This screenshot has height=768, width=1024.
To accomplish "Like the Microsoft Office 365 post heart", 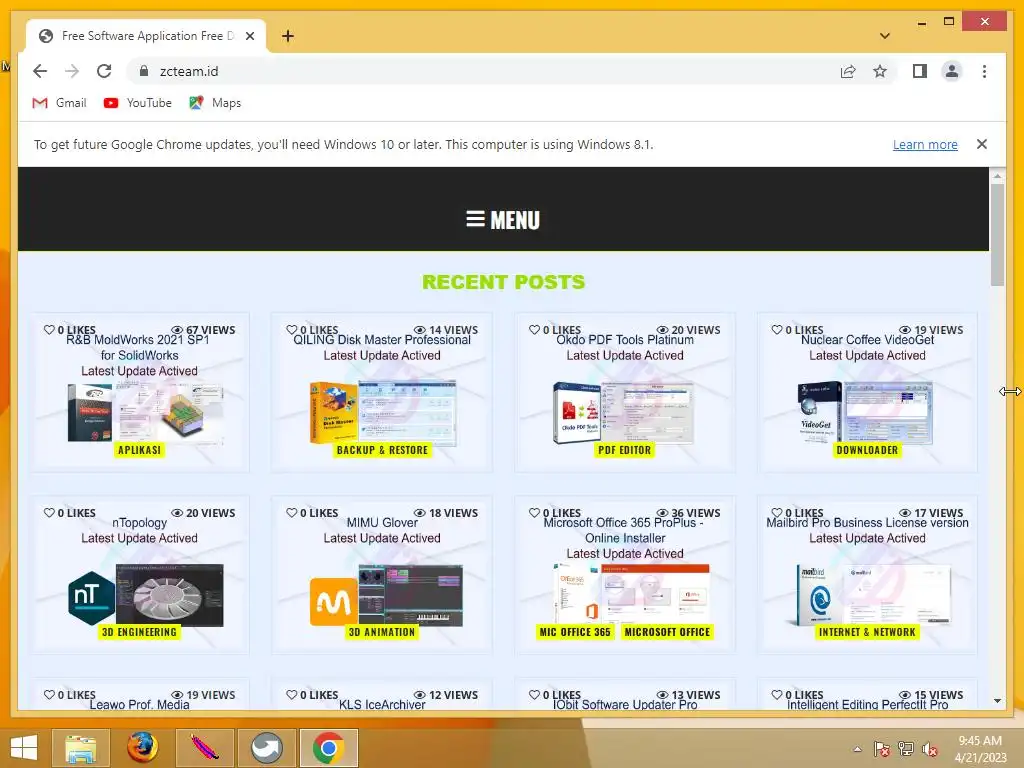I will pyautogui.click(x=534, y=513).
